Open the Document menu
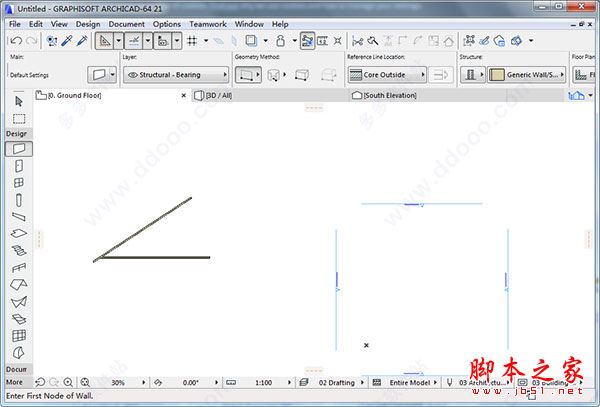The width and height of the screenshot is (600, 407). [126, 24]
